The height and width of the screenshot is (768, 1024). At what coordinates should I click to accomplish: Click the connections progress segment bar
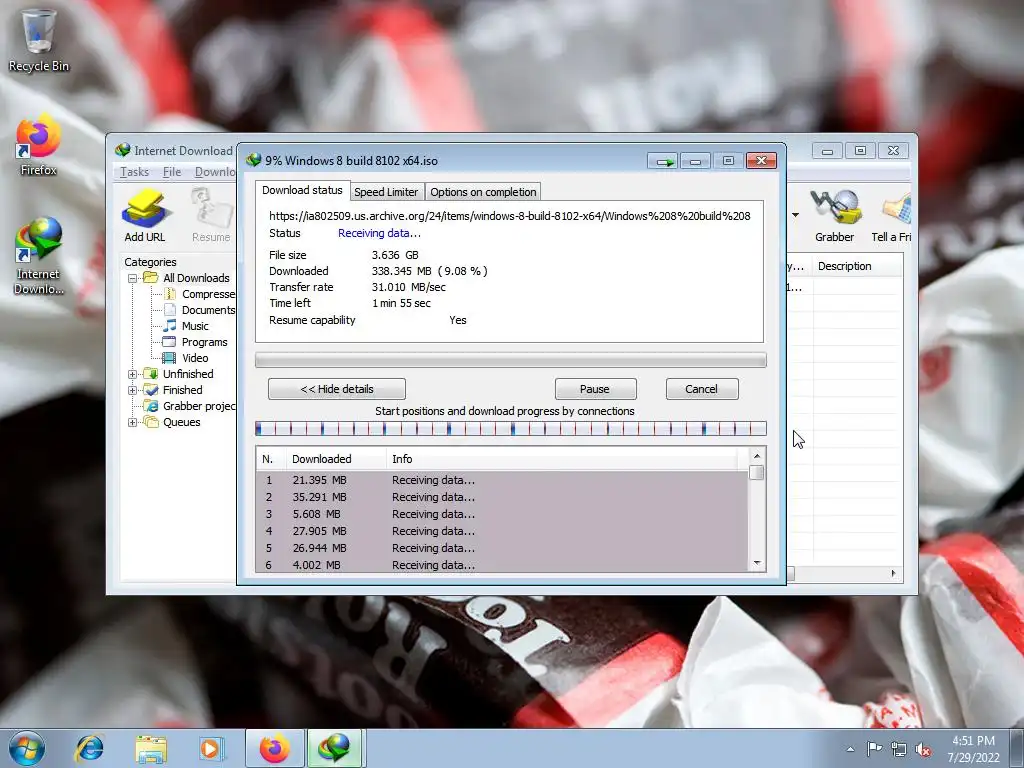click(511, 428)
